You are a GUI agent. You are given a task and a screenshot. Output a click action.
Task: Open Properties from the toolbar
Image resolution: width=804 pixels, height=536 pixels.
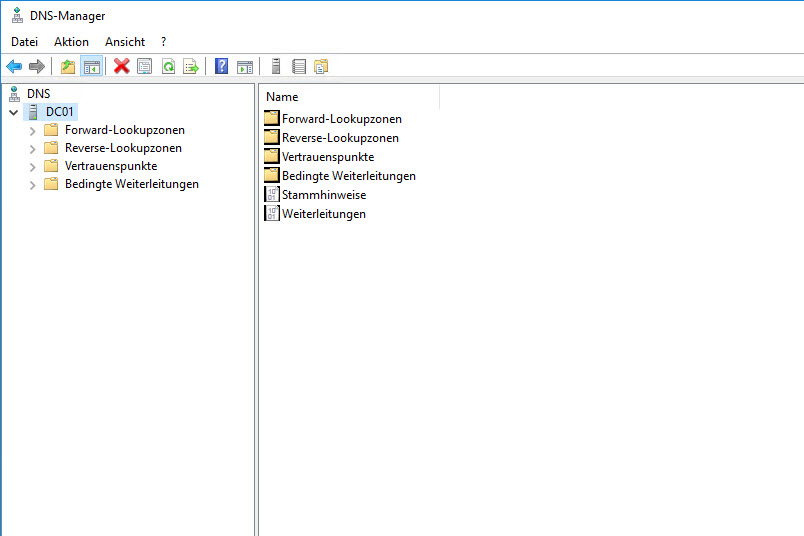click(145, 66)
